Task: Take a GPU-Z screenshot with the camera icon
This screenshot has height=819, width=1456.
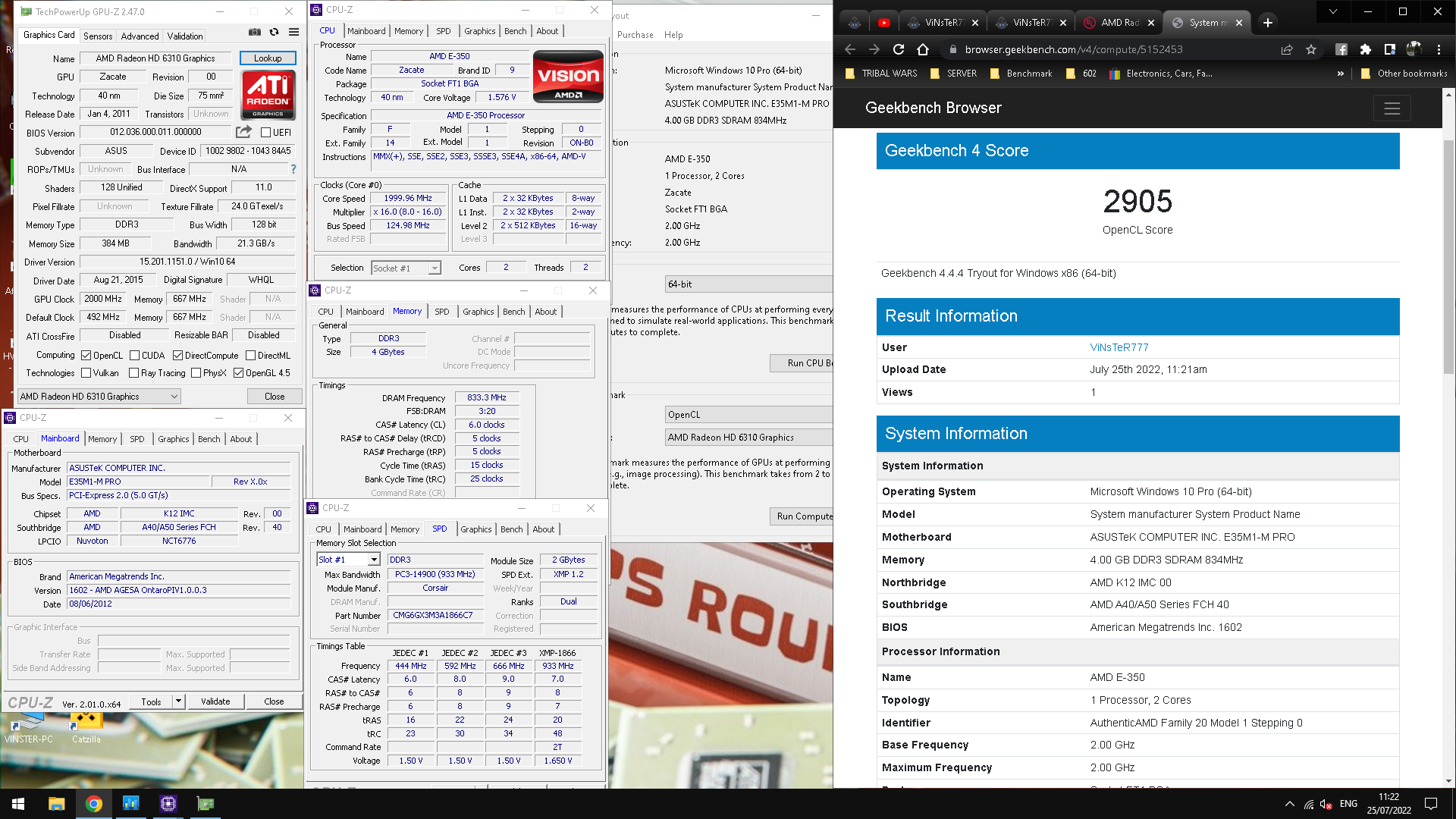Action: click(x=255, y=33)
